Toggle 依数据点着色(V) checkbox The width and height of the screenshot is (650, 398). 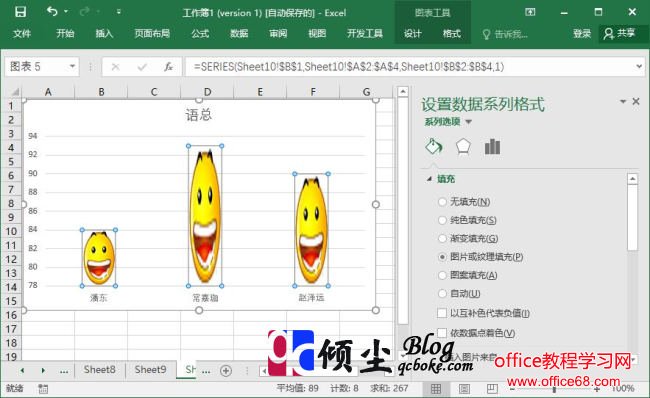442,333
